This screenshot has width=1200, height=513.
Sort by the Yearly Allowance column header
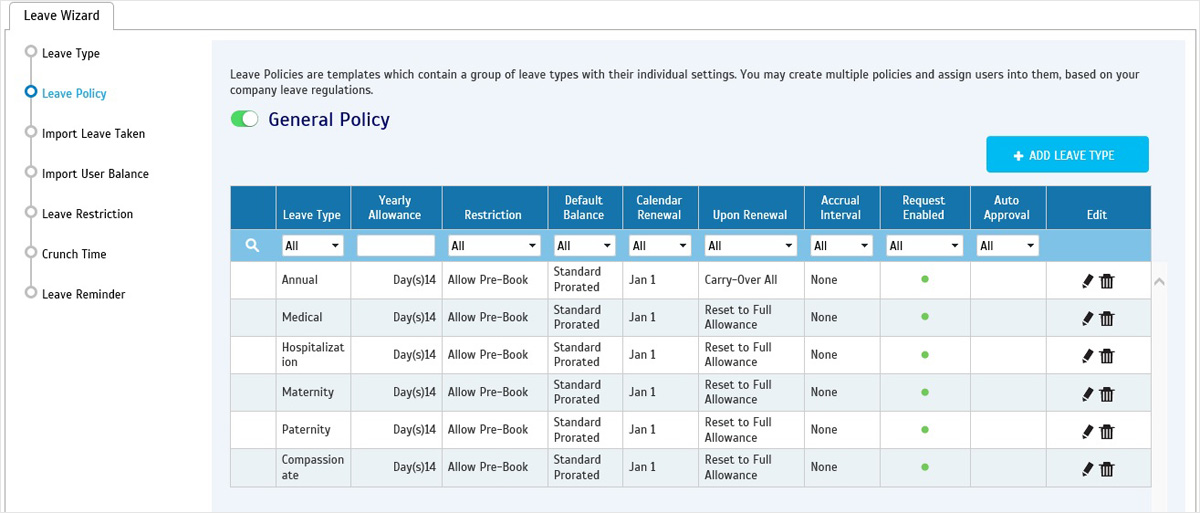(x=395, y=207)
